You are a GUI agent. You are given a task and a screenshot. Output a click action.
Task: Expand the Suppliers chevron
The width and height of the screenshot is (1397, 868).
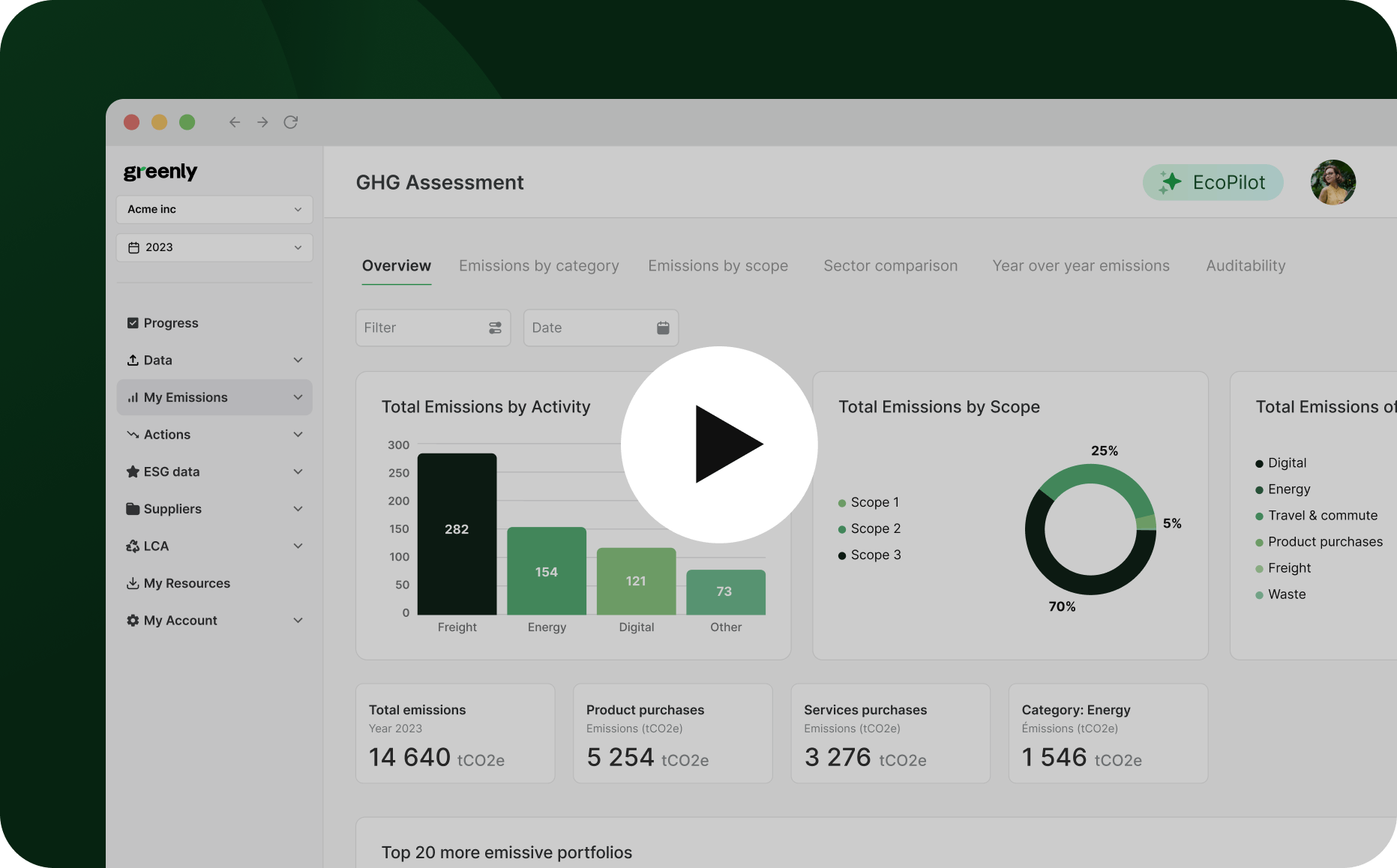coord(298,509)
